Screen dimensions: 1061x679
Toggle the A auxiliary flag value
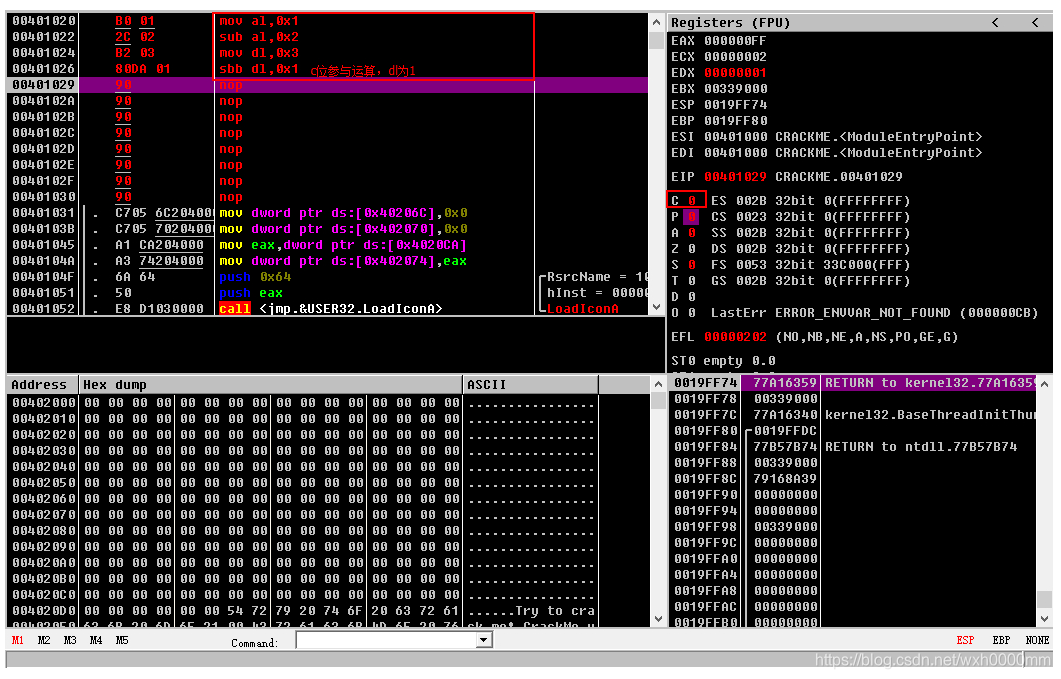tap(692, 234)
